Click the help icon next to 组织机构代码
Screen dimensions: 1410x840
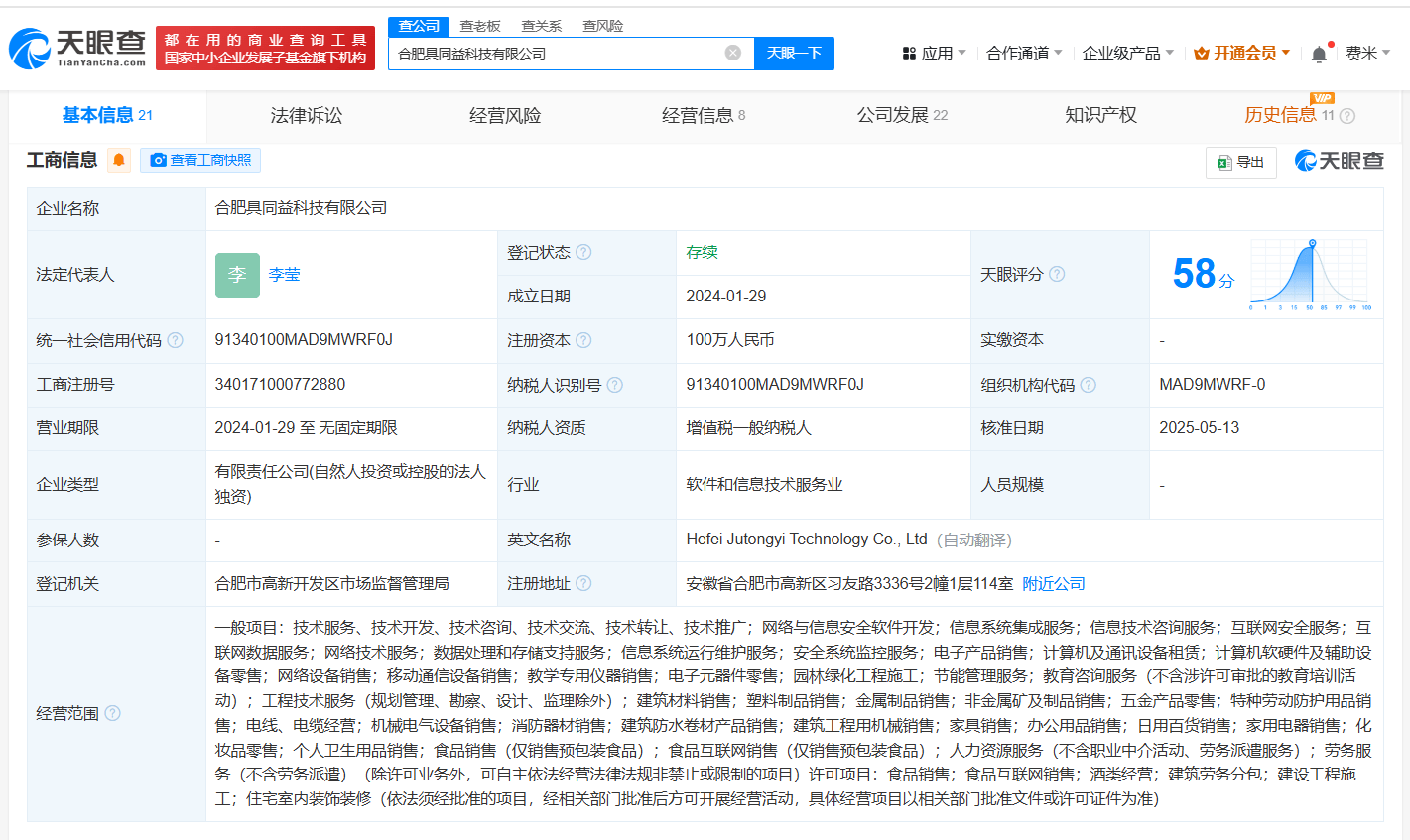1088,385
